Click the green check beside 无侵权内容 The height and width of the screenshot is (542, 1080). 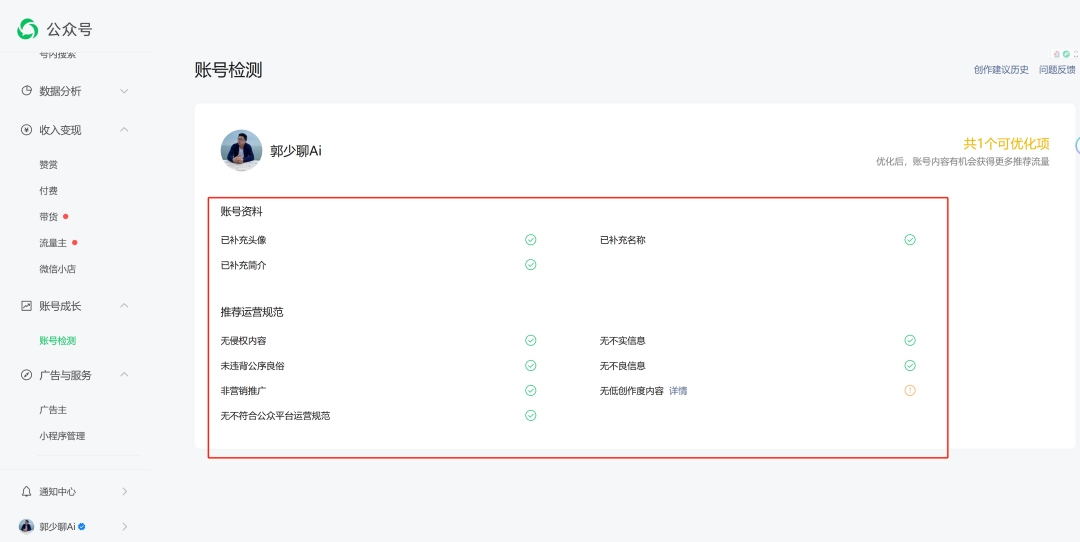click(531, 341)
